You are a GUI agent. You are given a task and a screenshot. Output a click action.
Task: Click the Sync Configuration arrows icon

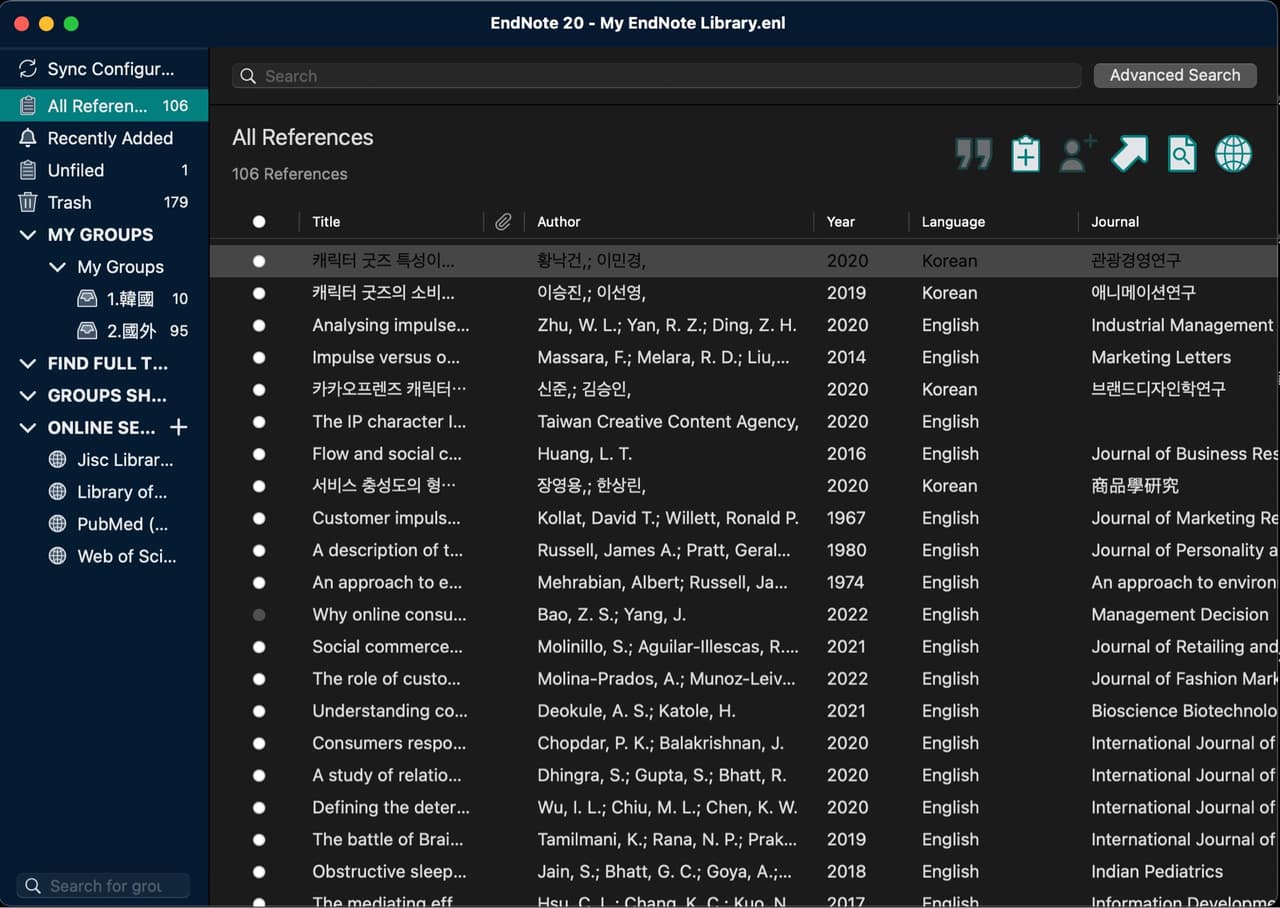pyautogui.click(x=28, y=69)
